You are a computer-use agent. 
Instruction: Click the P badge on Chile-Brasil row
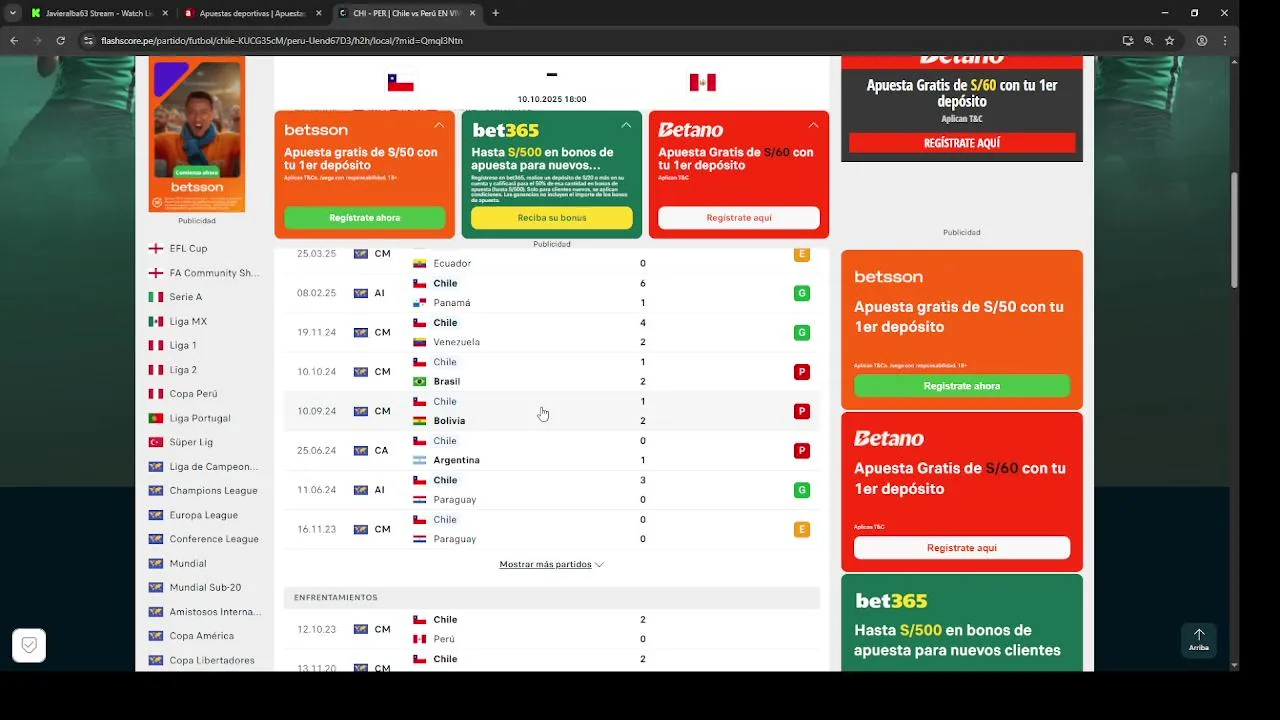(801, 372)
